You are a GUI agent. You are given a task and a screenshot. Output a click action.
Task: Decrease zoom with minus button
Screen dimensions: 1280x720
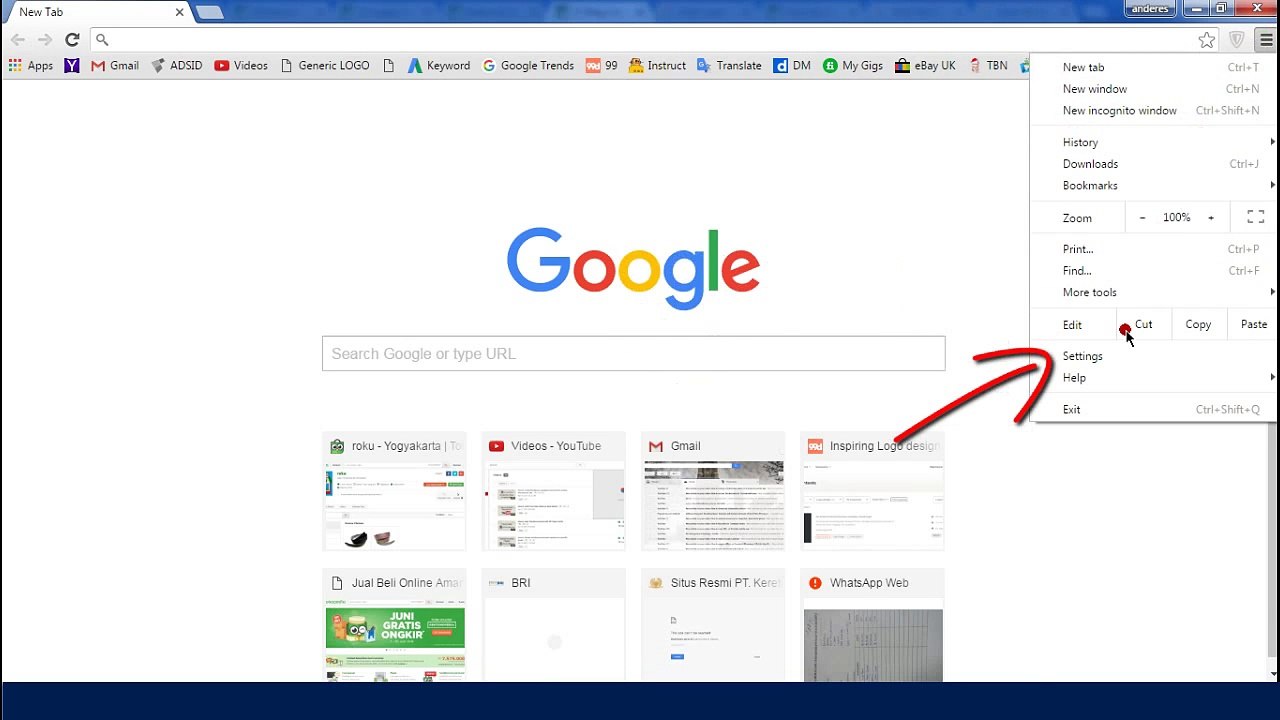pos(1142,217)
